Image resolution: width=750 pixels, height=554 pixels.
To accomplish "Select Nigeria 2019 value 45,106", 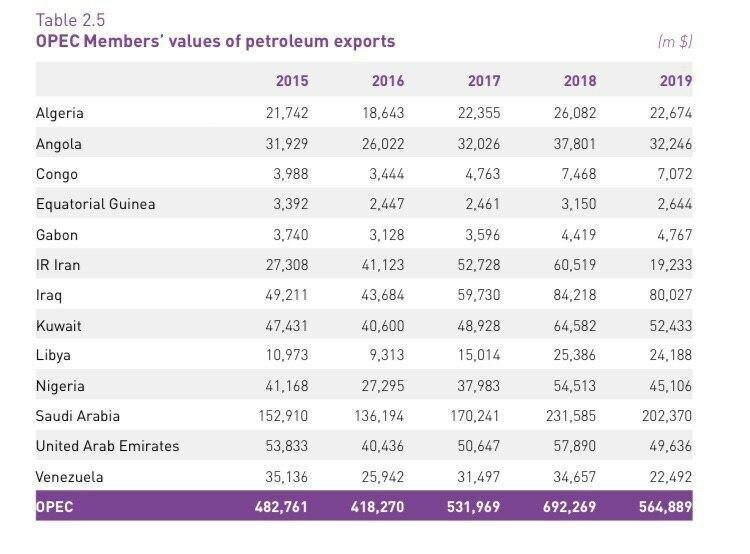I will [x=671, y=386].
